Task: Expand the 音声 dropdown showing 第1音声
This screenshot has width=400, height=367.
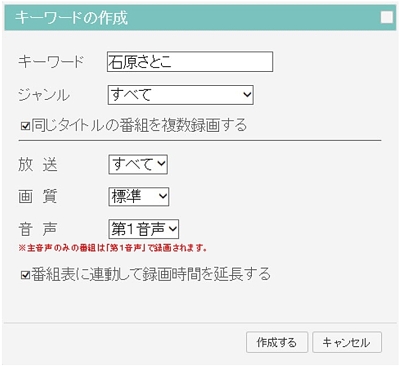Action: point(144,229)
